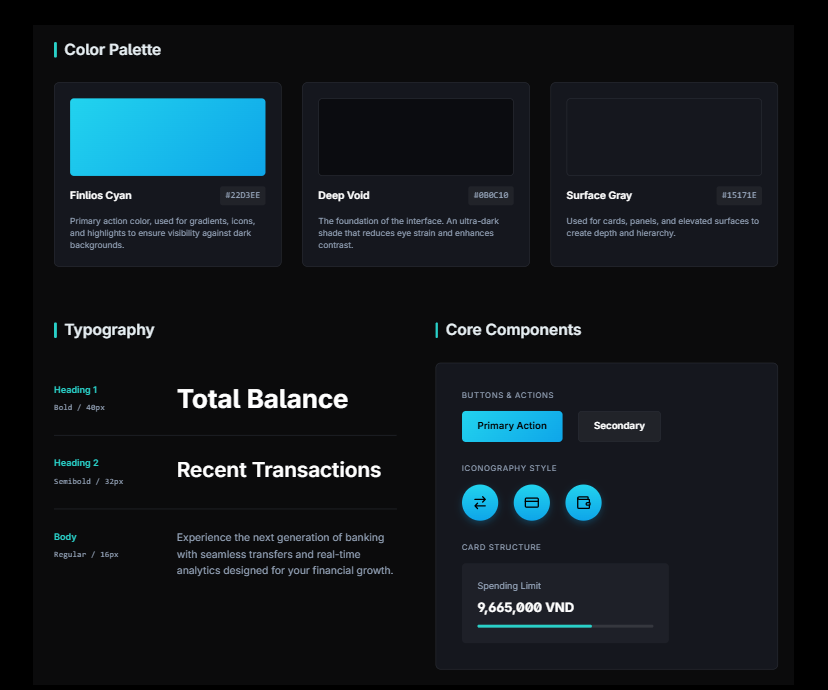Click the Color Palette section title

pos(112,50)
